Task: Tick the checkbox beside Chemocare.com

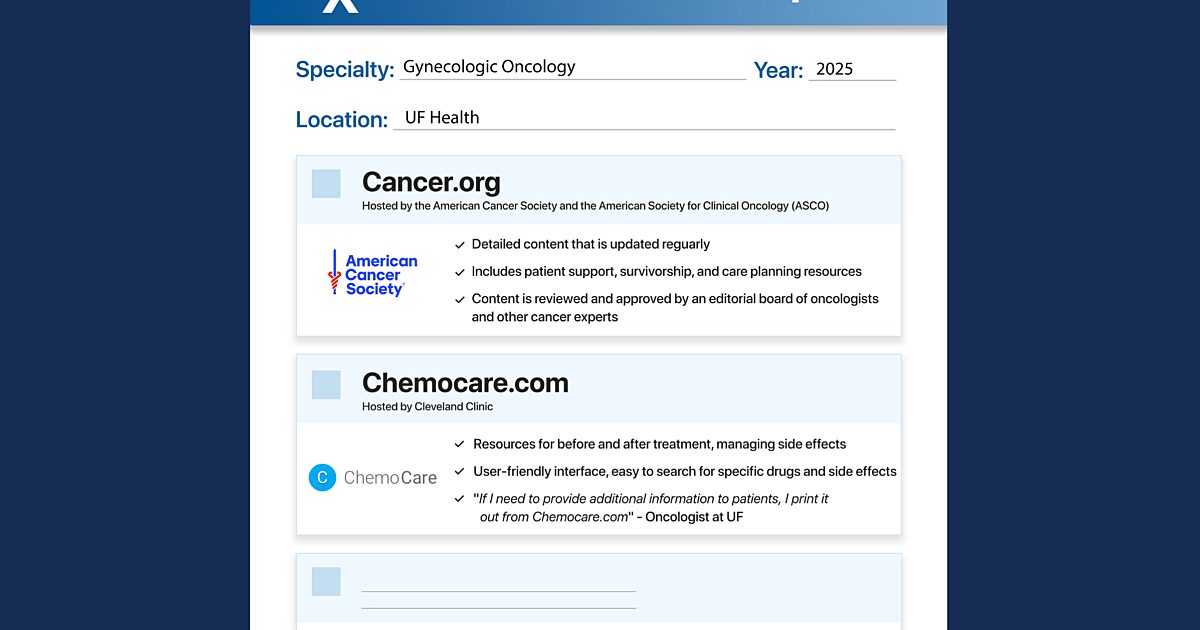Action: 326,385
